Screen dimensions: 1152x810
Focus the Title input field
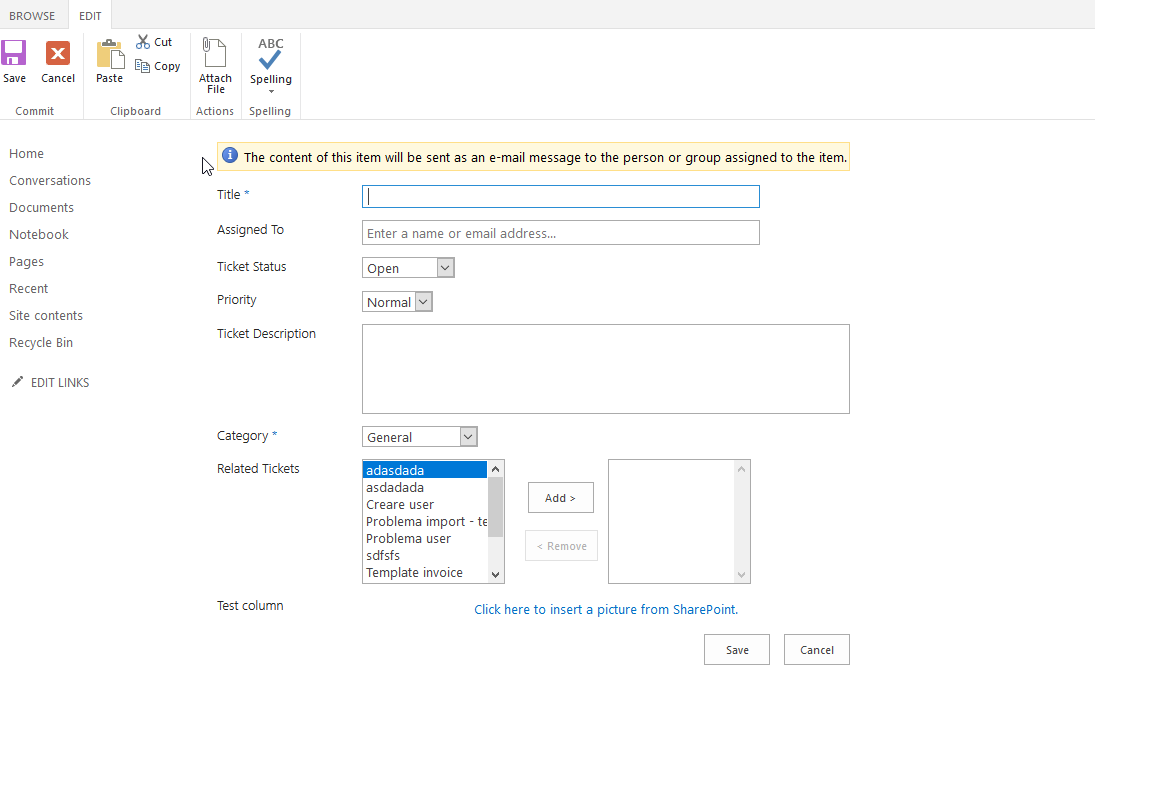click(561, 196)
